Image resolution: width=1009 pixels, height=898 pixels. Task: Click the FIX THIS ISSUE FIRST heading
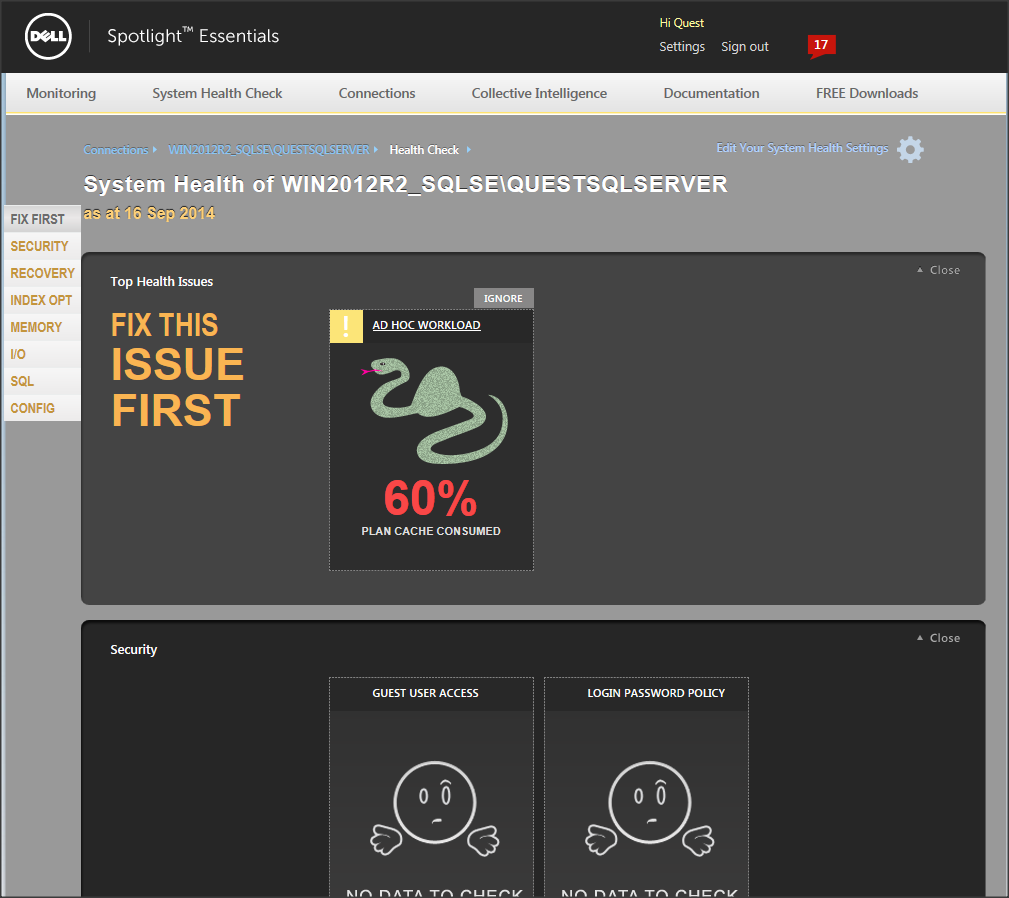tap(178, 371)
